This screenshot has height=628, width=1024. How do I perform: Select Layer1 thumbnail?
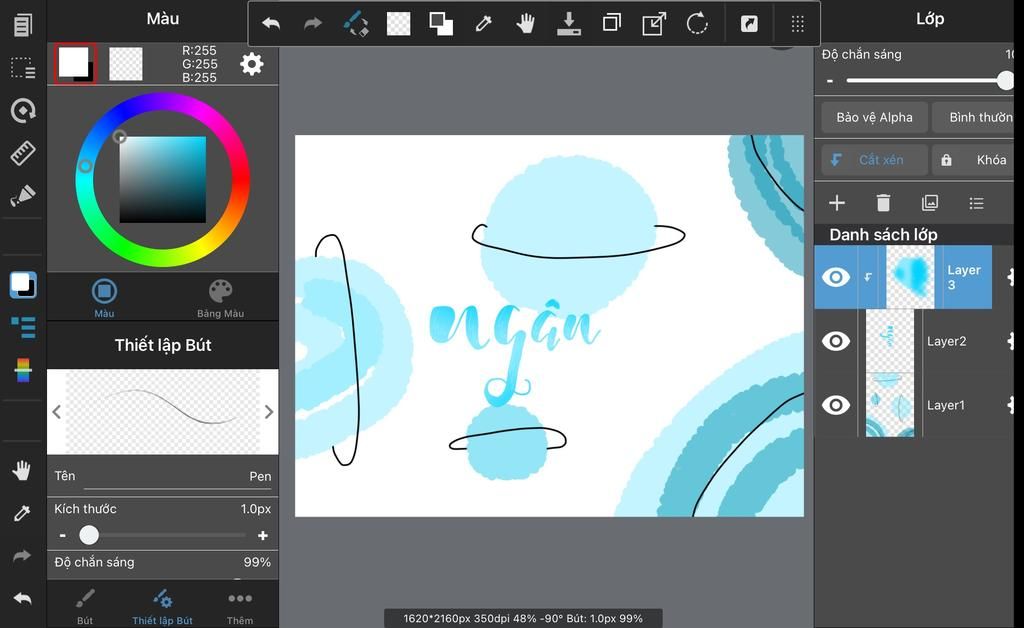889,405
